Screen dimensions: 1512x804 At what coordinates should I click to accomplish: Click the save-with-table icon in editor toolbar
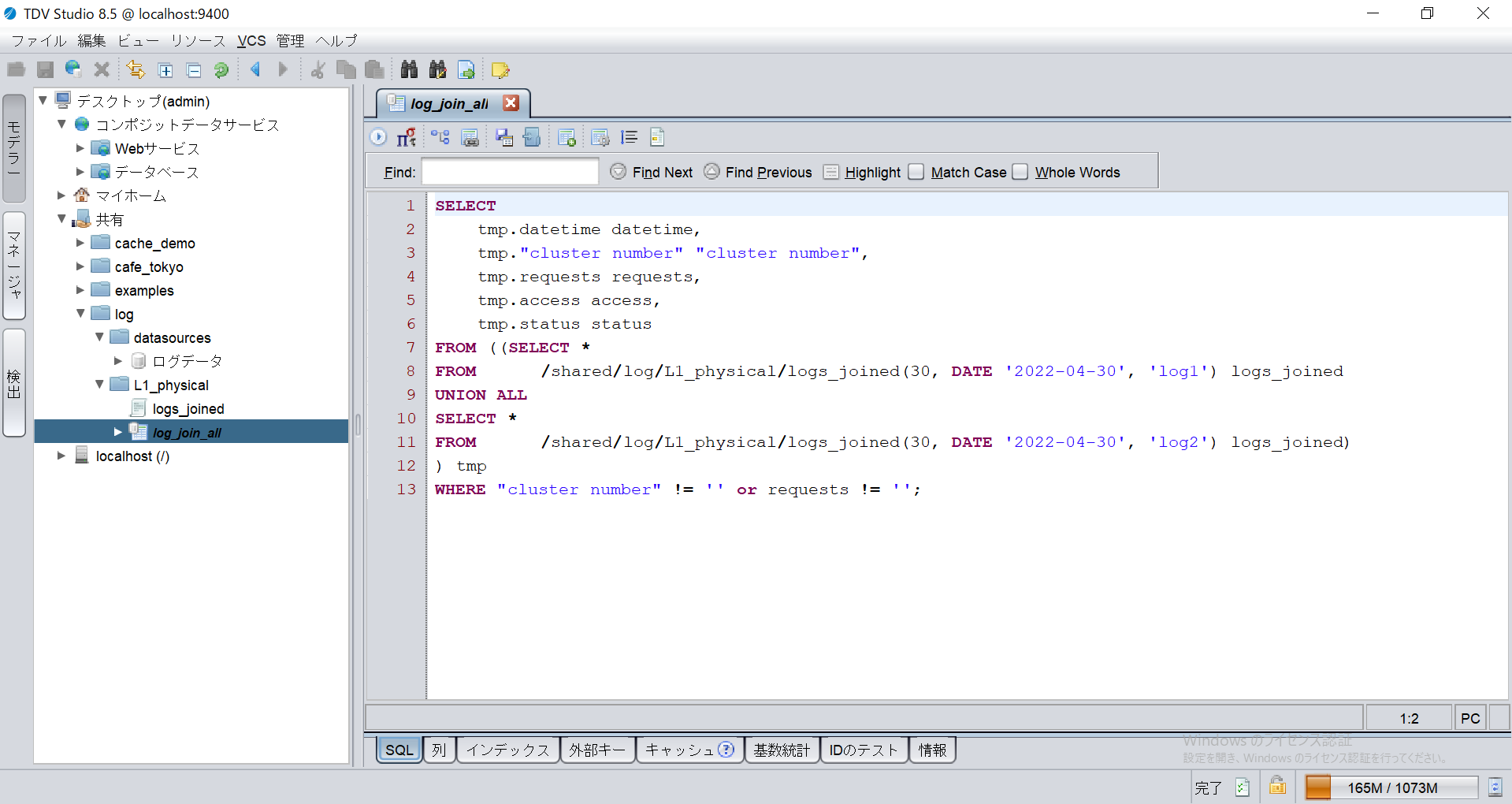[504, 138]
